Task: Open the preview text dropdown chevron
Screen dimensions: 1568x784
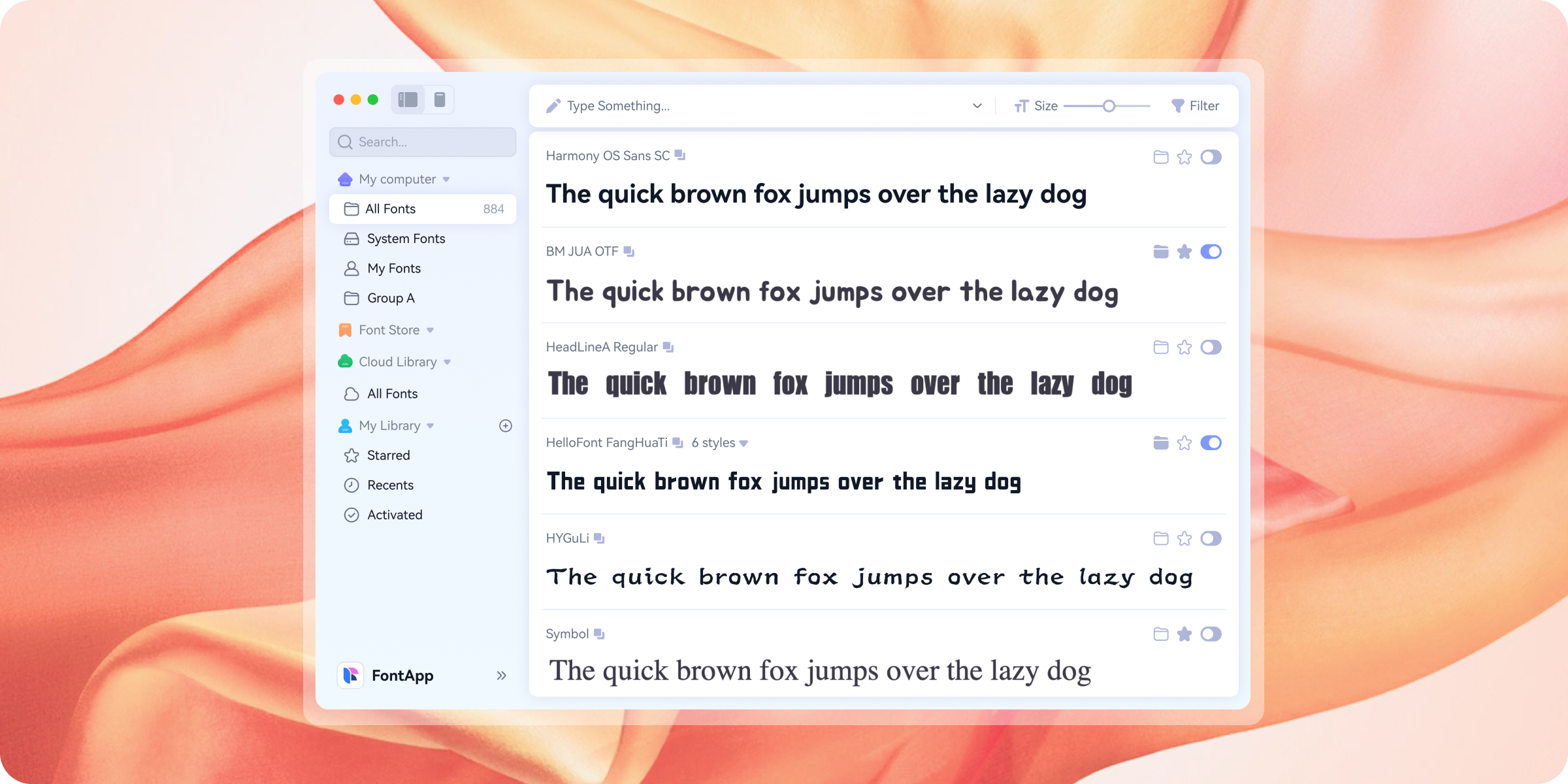Action: (977, 106)
